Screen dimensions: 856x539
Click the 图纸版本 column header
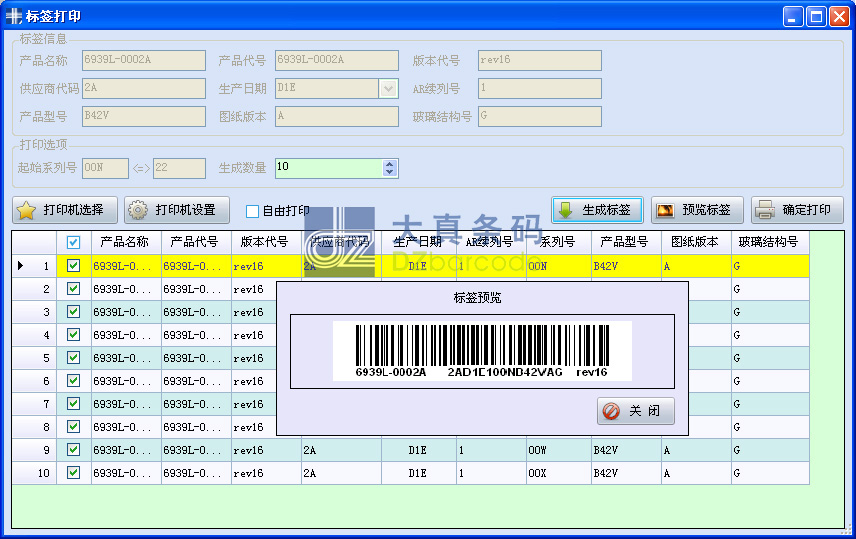pos(696,242)
